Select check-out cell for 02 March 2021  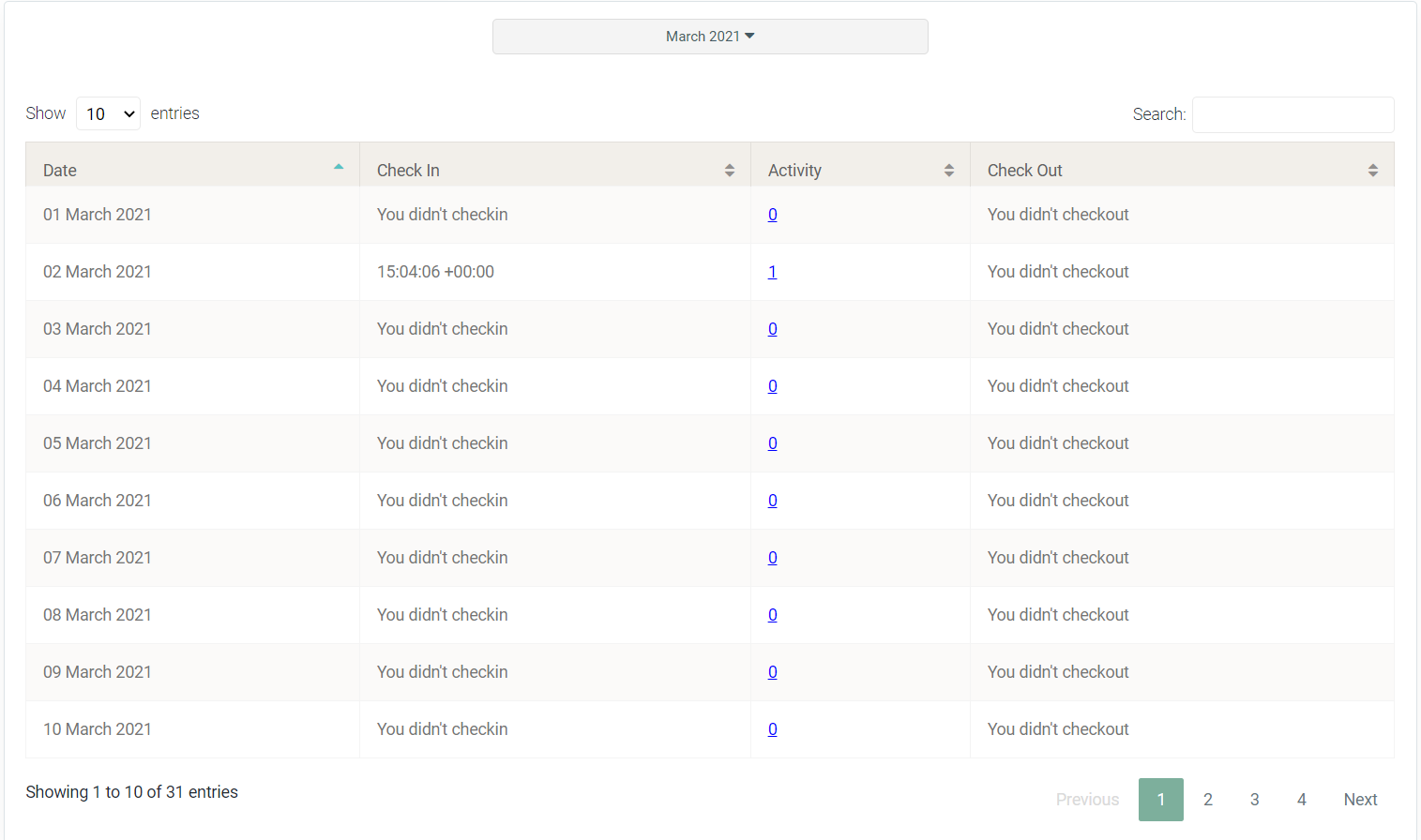pyautogui.click(x=1182, y=272)
